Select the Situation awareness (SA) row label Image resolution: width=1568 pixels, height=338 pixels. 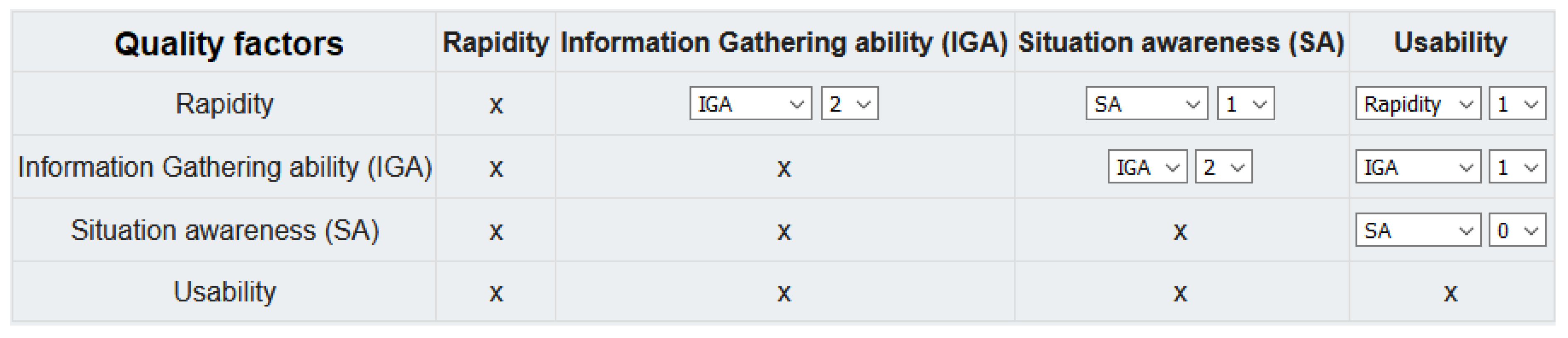tap(225, 230)
